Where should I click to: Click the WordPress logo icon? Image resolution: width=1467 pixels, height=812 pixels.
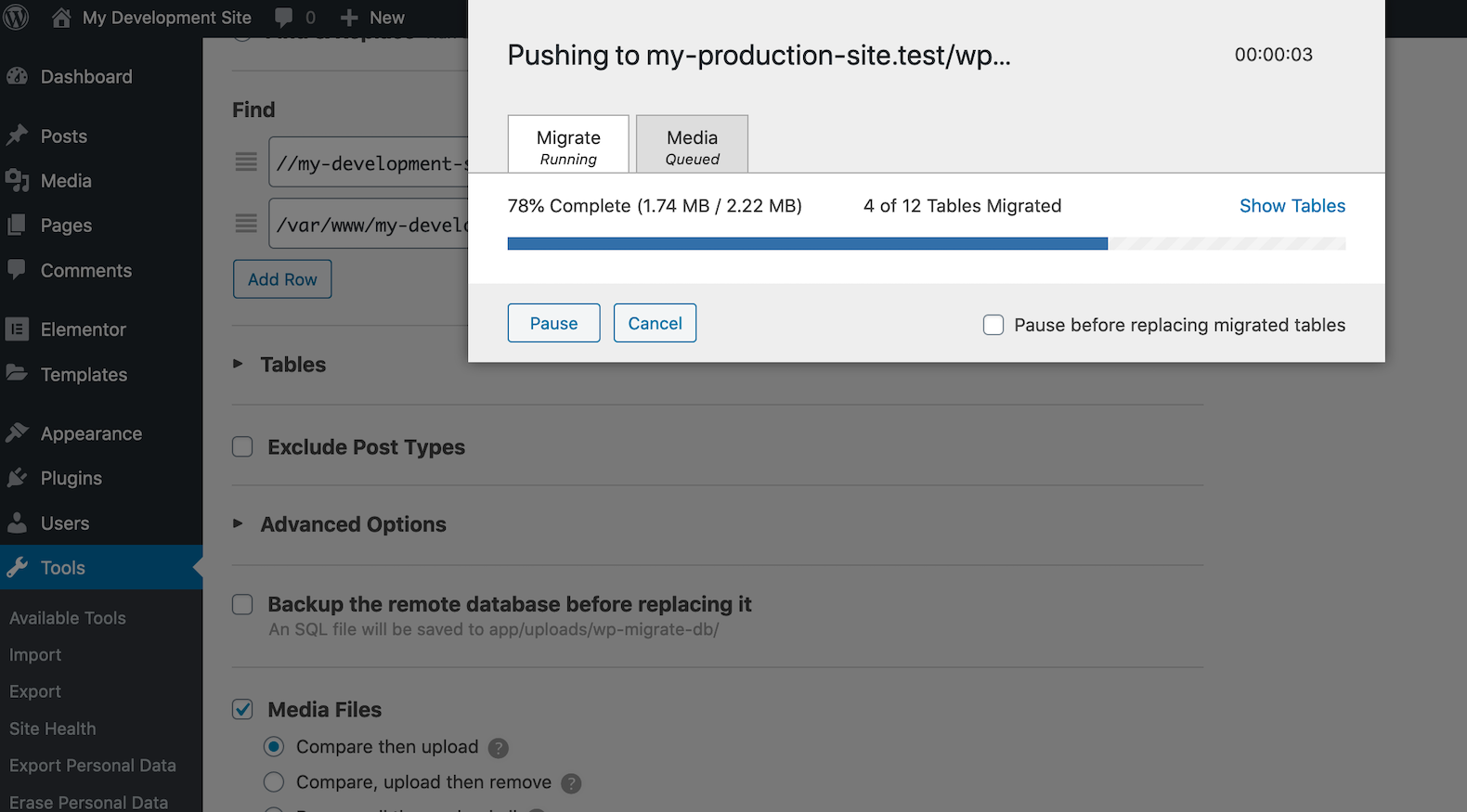coord(17,18)
